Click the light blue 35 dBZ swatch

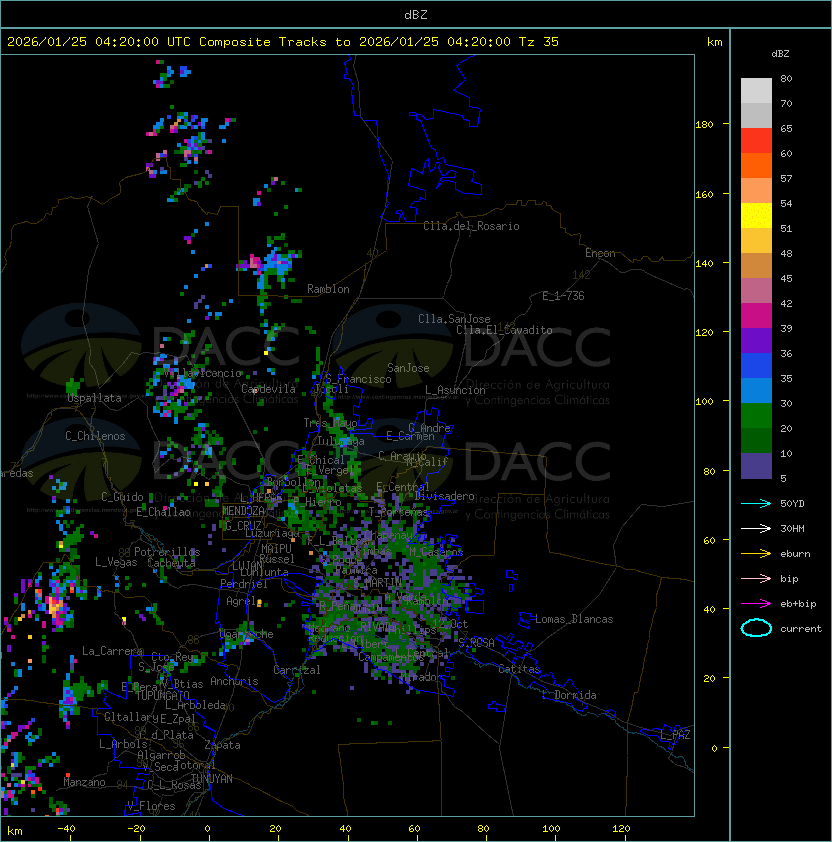pyautogui.click(x=756, y=390)
